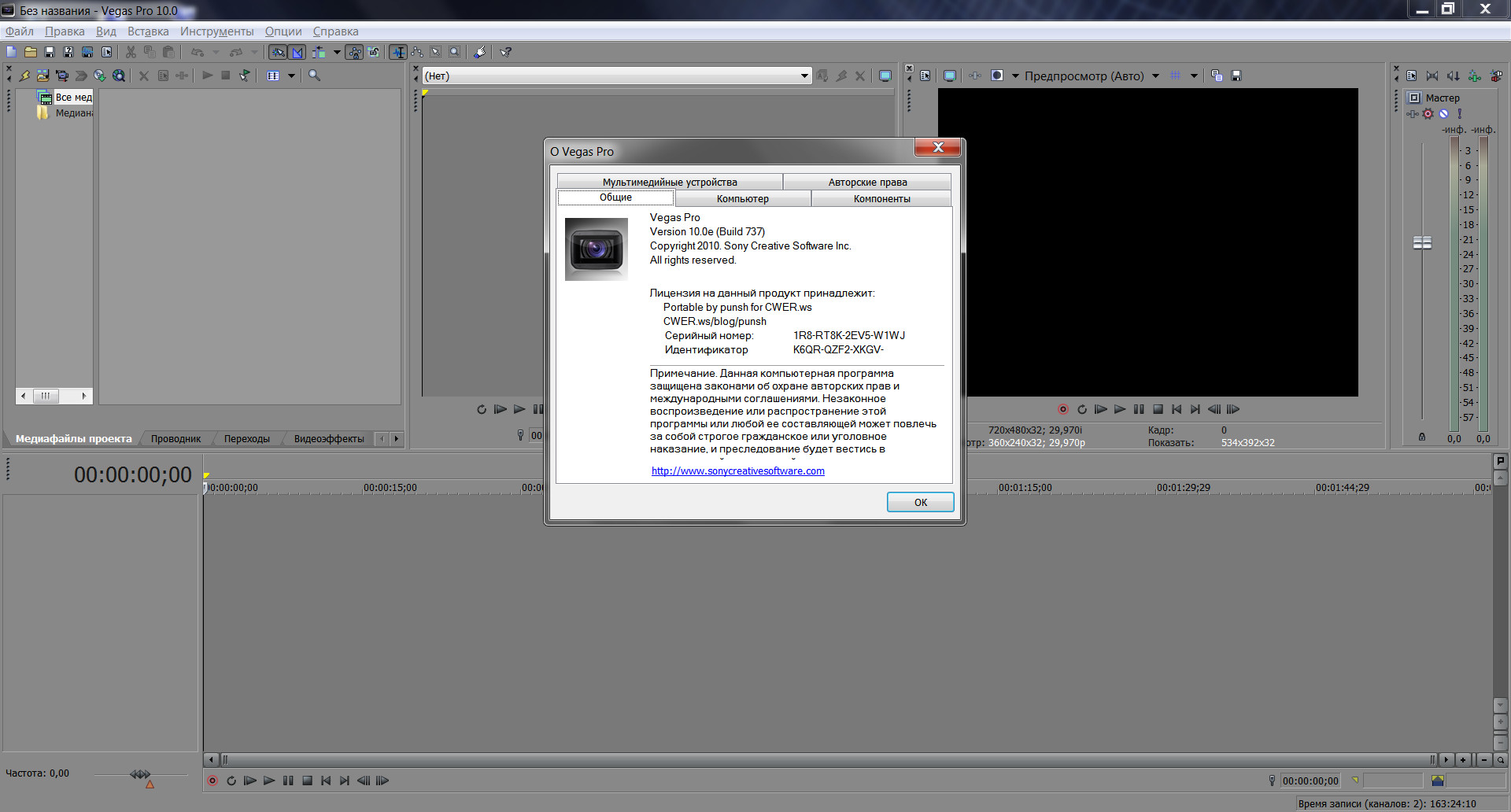
Task: Click the Import Media icon in media panel
Action: 42,76
